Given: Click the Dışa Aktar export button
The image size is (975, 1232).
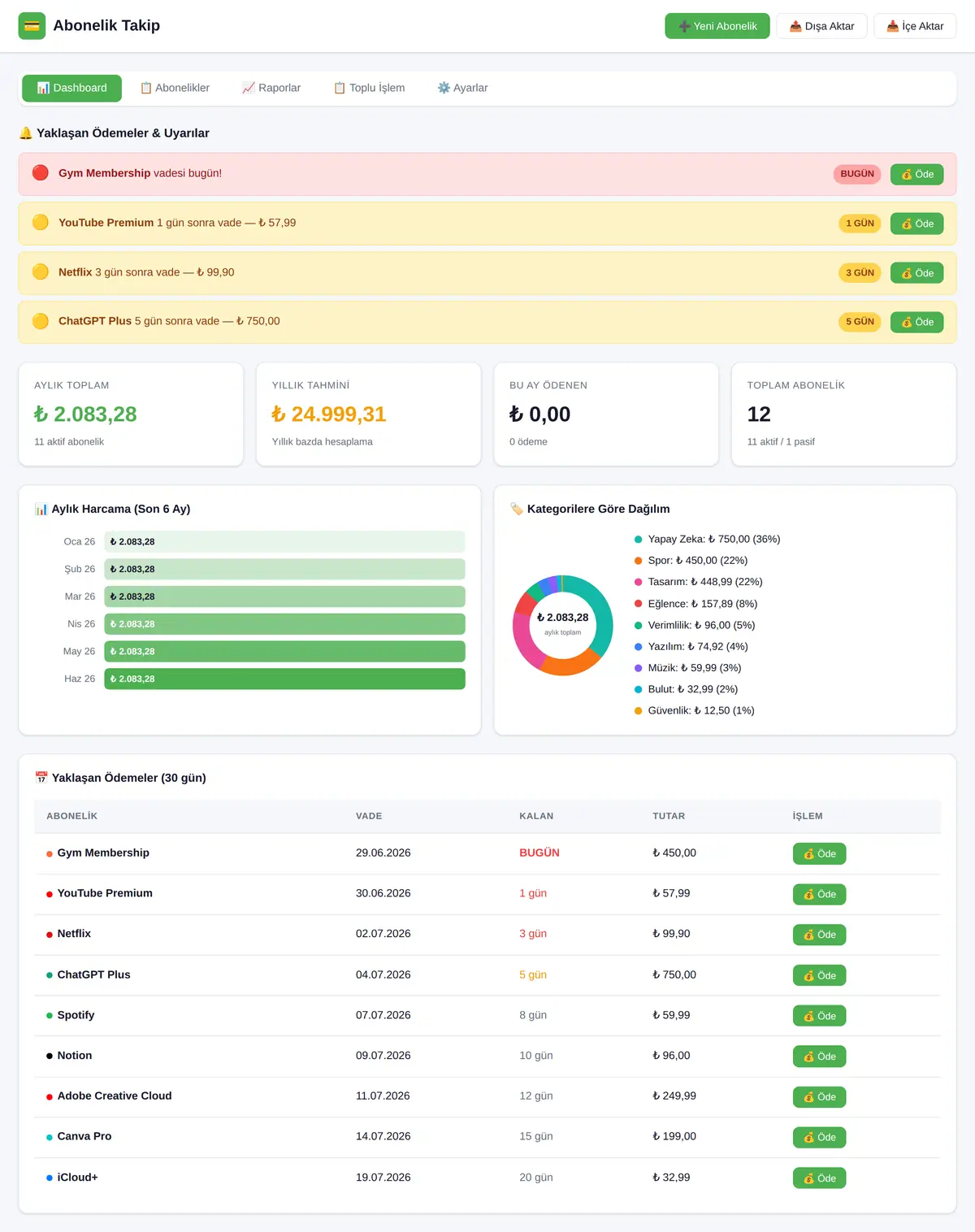Looking at the screenshot, I should (821, 26).
